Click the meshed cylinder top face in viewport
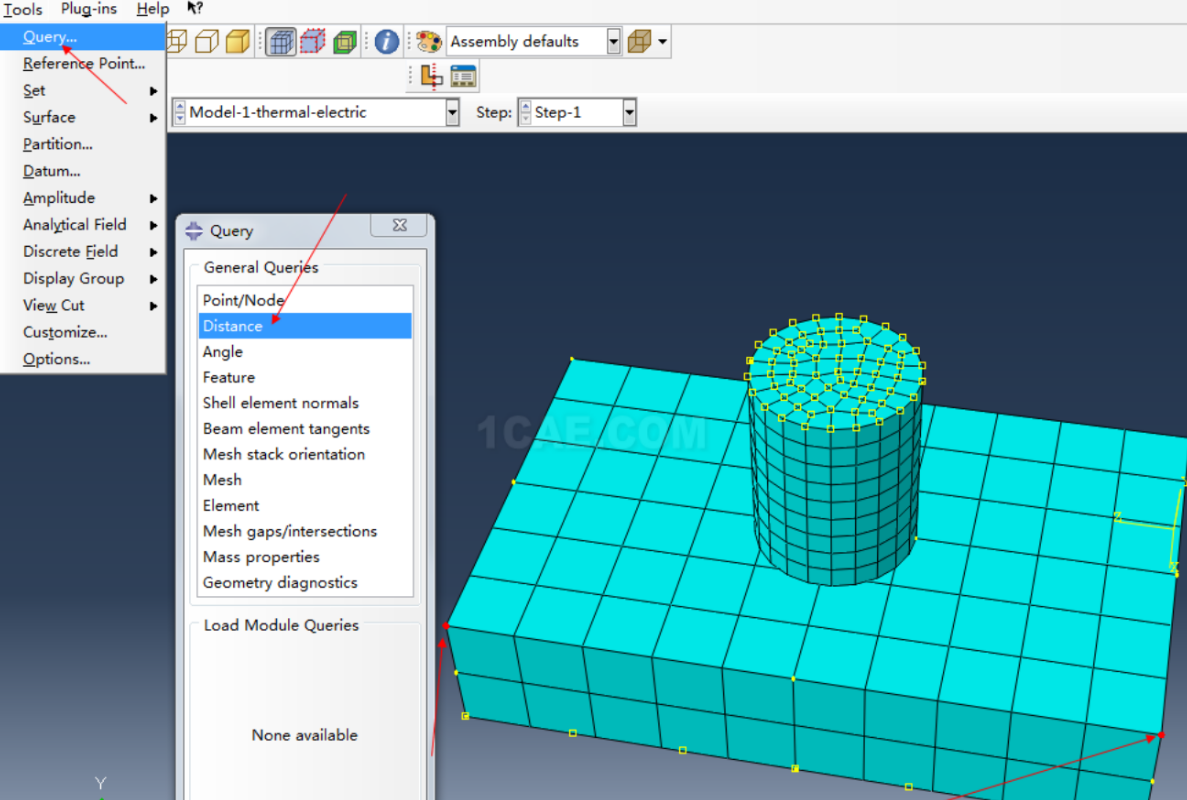The width and height of the screenshot is (1187, 800). pyautogui.click(x=836, y=372)
